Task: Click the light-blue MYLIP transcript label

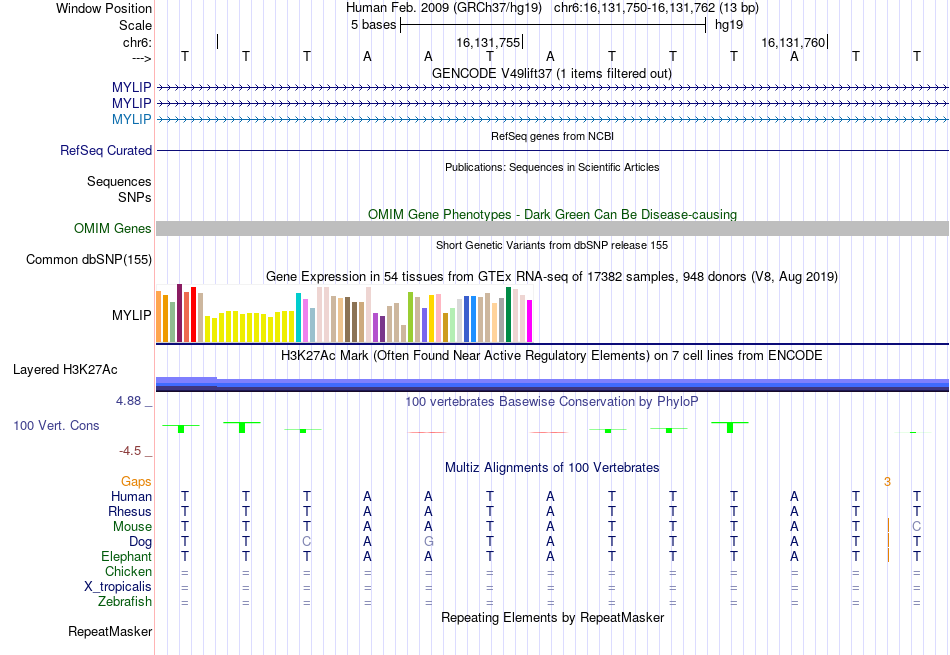Action: click(131, 119)
